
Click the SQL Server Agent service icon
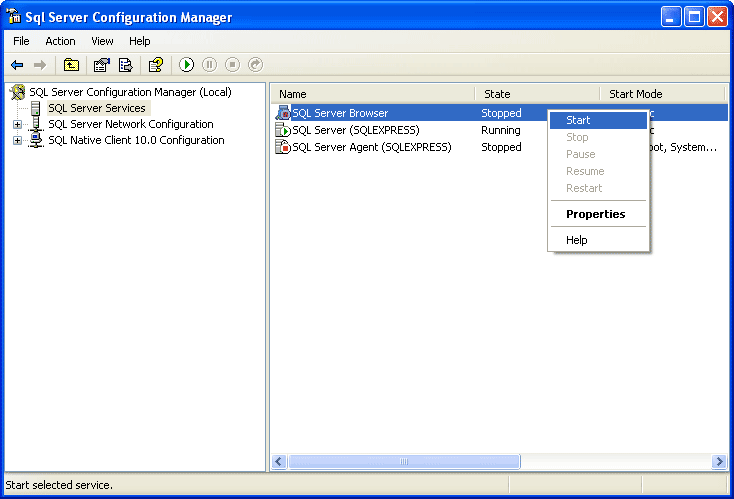point(283,147)
